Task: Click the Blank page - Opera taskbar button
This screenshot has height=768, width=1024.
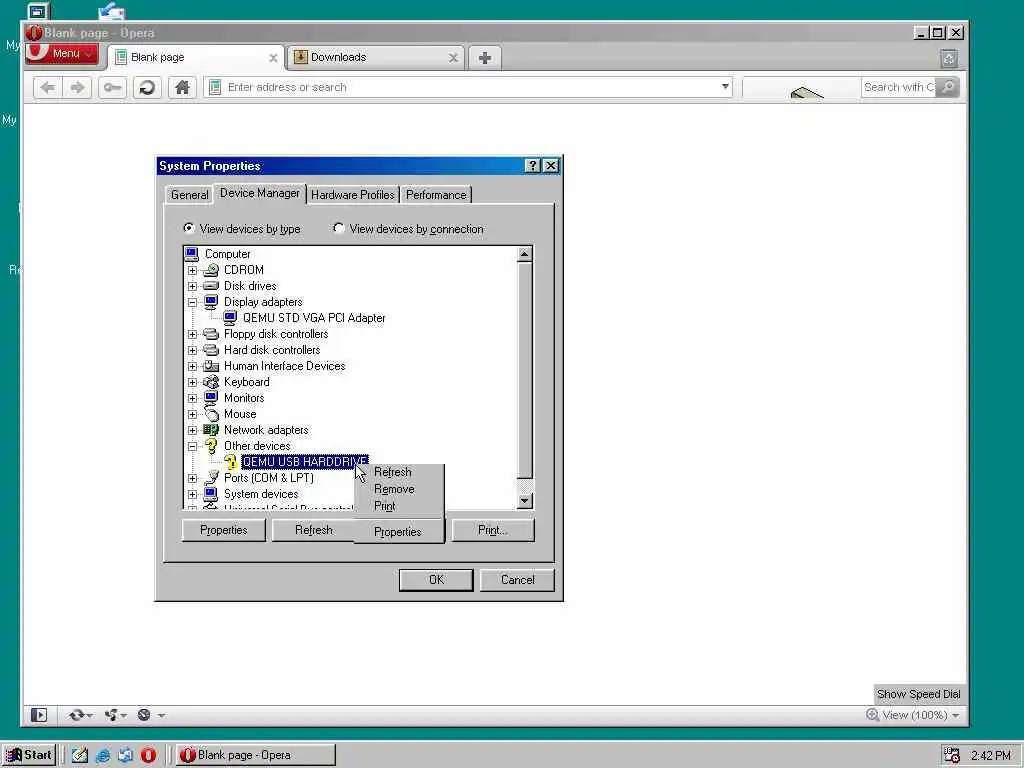Action: tap(255, 755)
